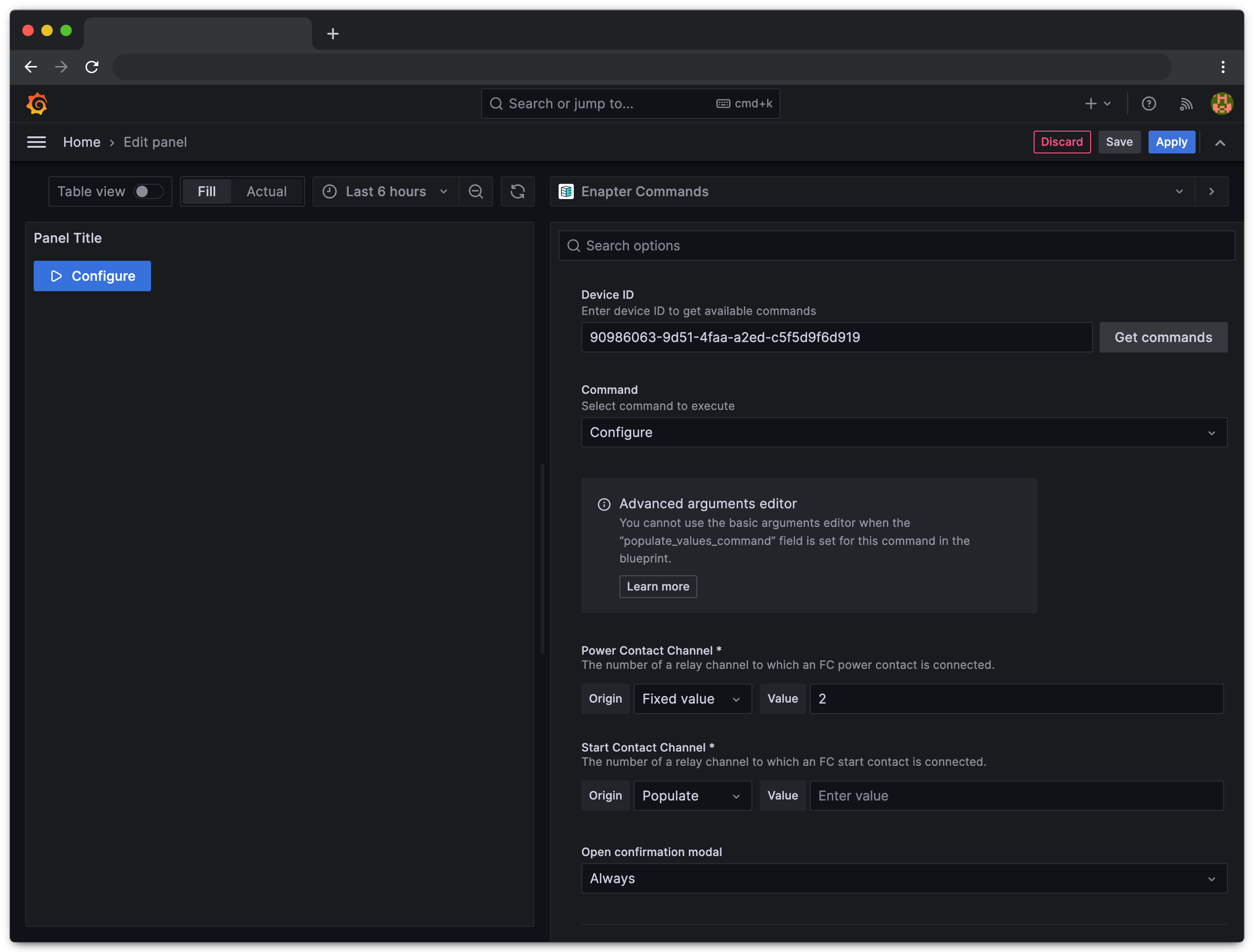Click the Home menu item in breadcrumb
The height and width of the screenshot is (952, 1254).
(x=82, y=142)
